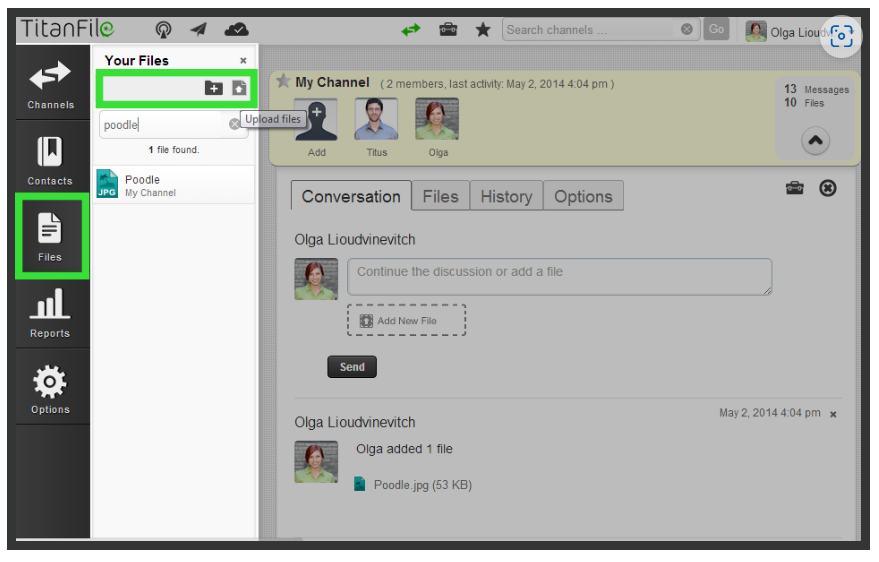Click the Poodle.jpg teal file icon

point(359,484)
